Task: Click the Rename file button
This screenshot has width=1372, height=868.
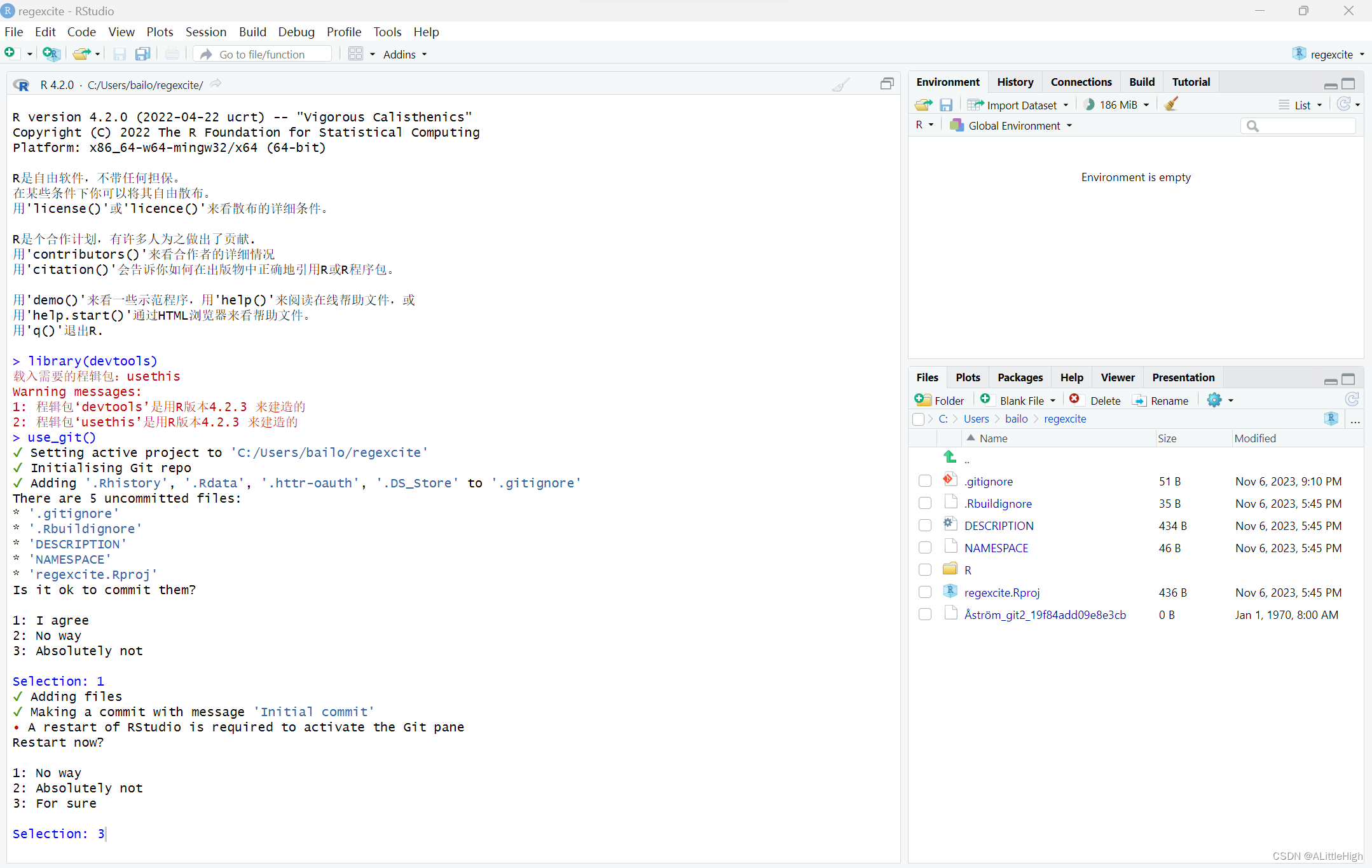Action: tap(1161, 400)
